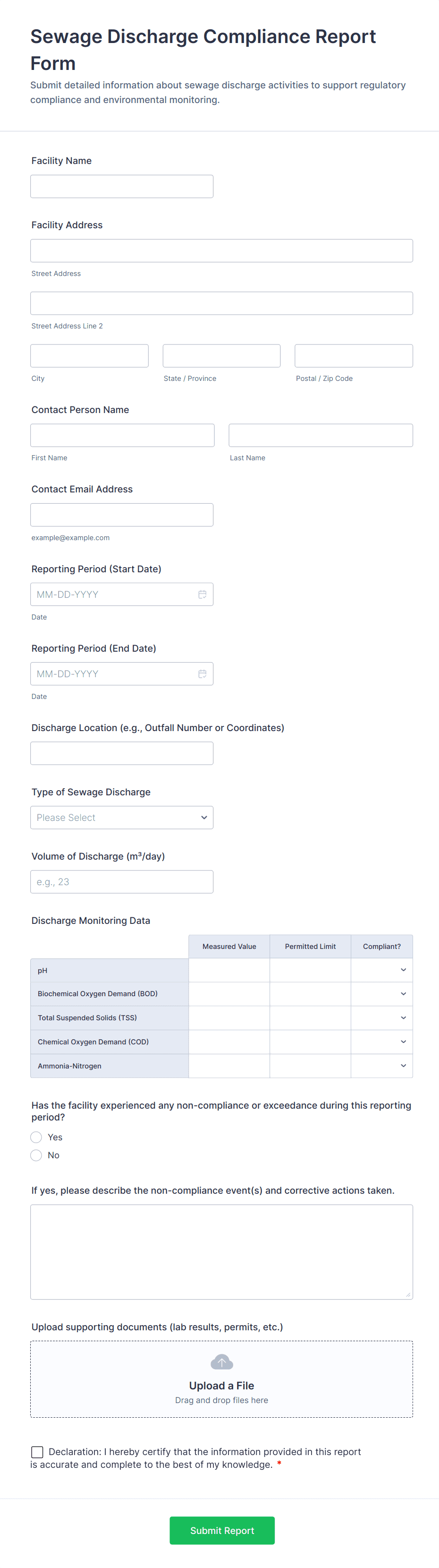
Task: Open the BOD row Compliant dropdown
Action: [x=382, y=994]
